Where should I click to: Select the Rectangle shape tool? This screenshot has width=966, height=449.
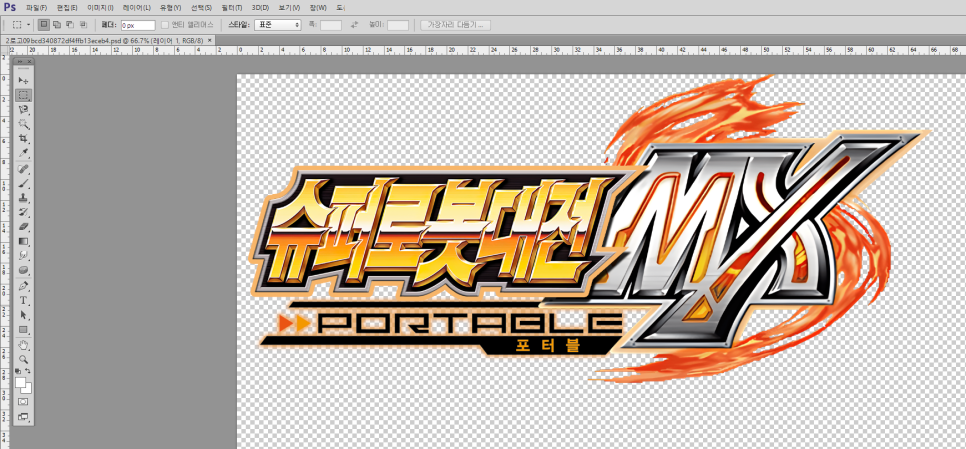pos(23,329)
